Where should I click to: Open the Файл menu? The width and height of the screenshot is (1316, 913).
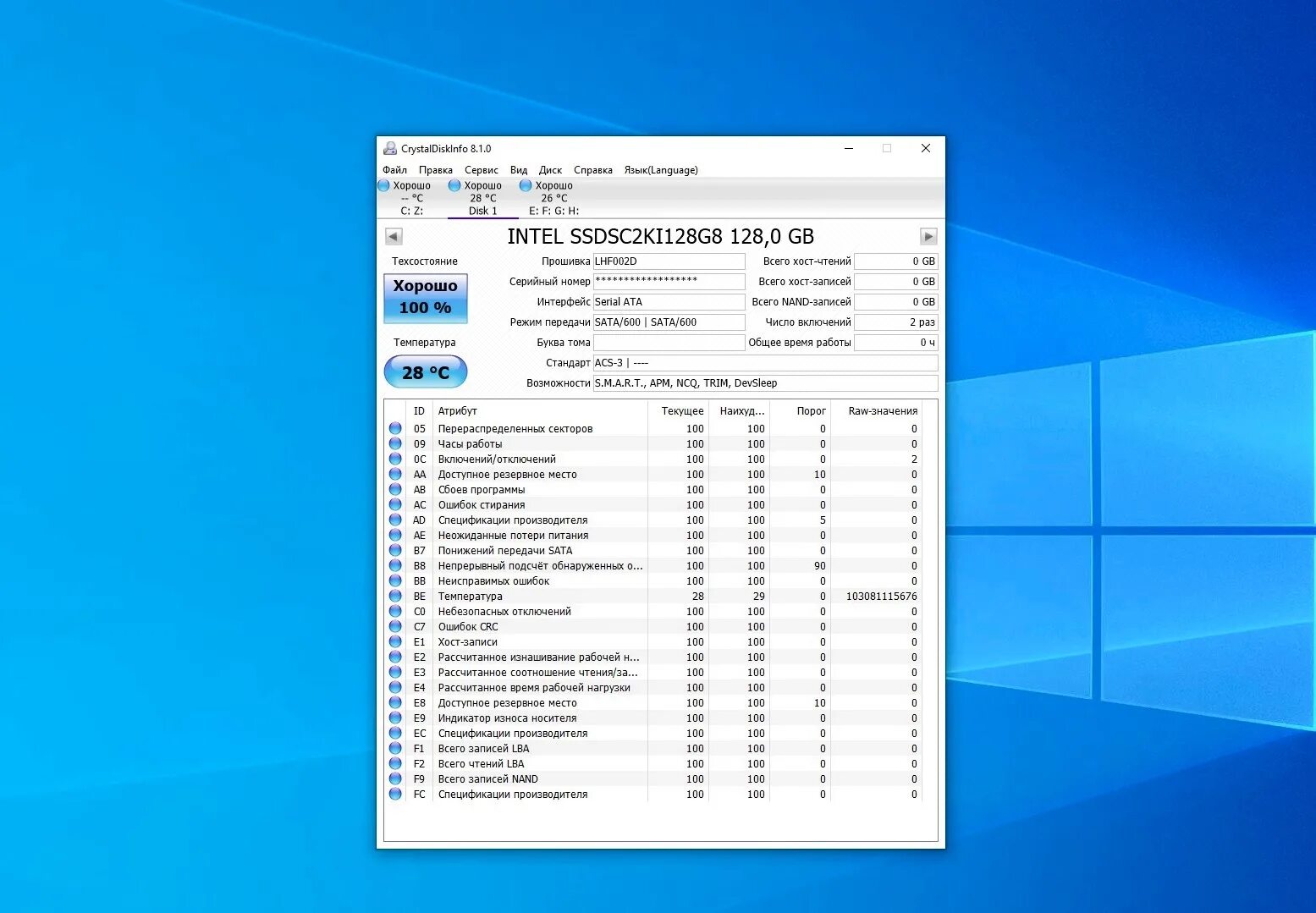(x=394, y=170)
